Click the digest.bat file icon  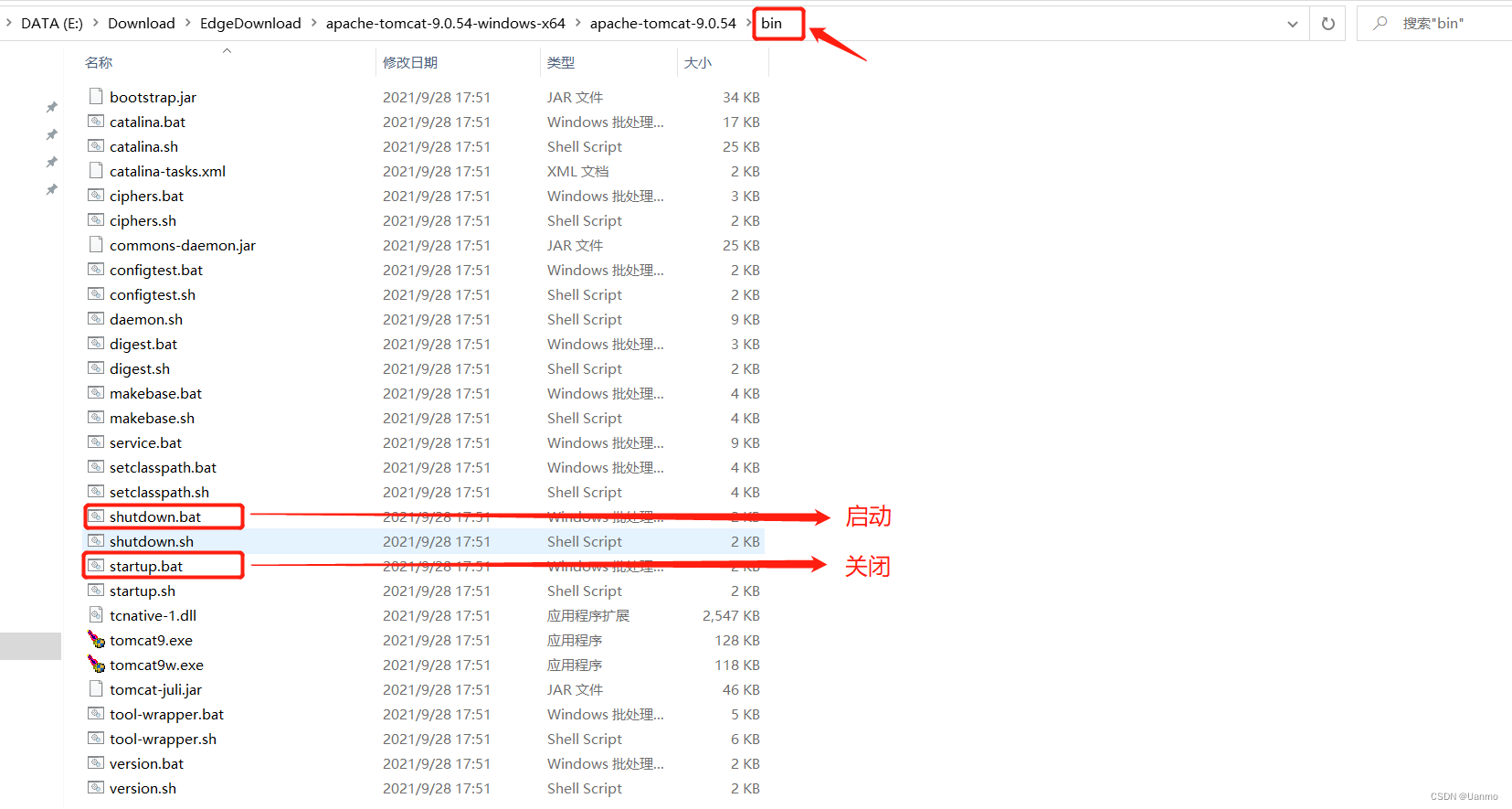(96, 343)
